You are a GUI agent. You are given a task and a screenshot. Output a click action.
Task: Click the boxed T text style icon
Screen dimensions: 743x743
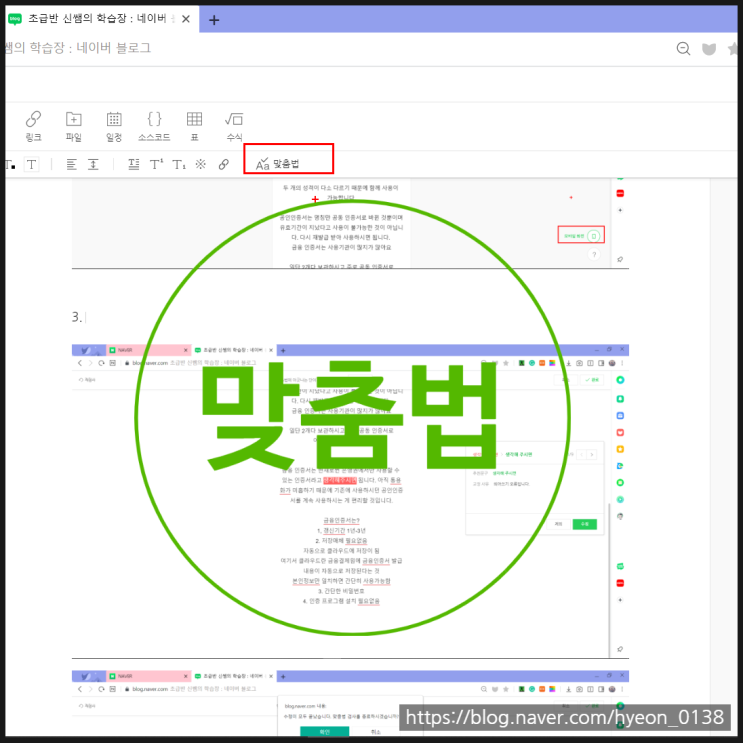pyautogui.click(x=31, y=164)
